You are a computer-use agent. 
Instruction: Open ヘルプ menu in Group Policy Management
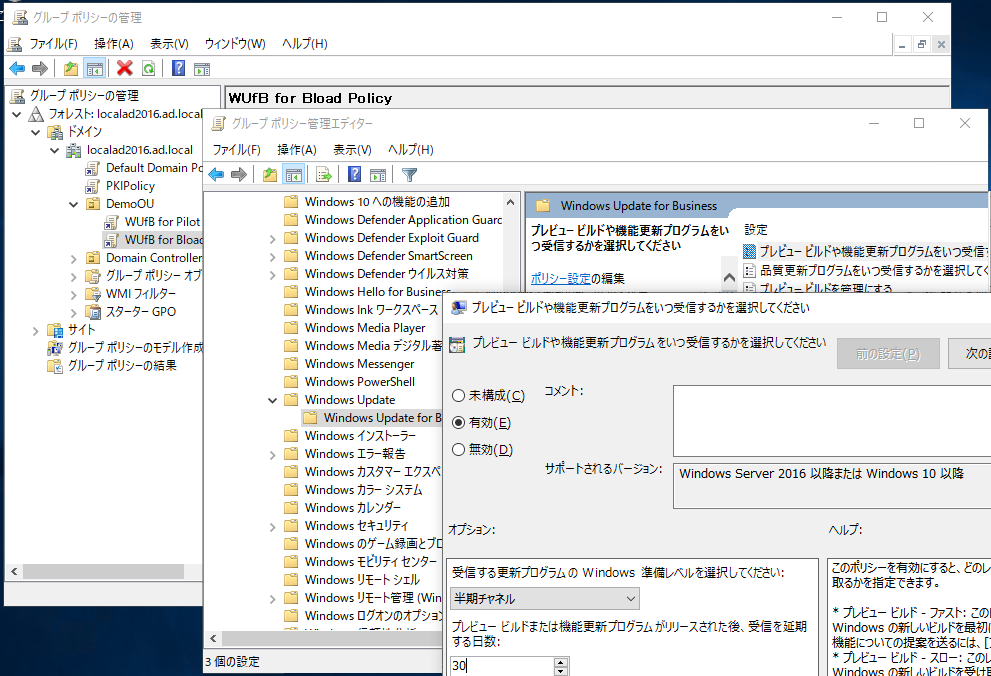click(305, 44)
